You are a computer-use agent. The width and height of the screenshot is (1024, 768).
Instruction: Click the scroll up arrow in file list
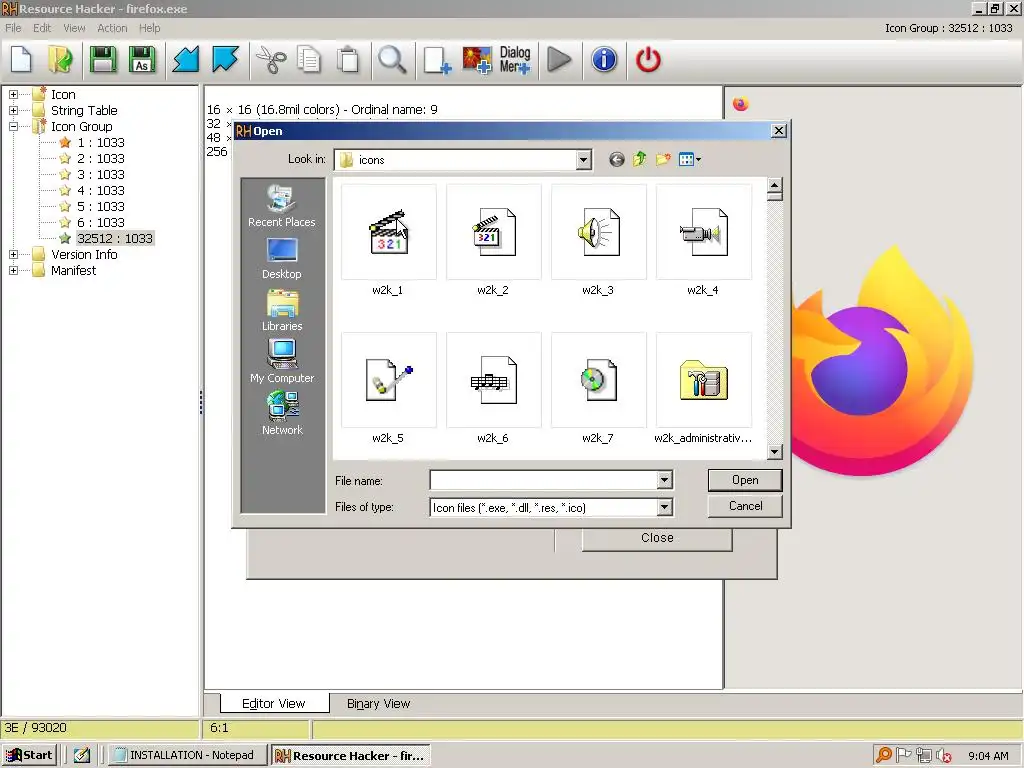click(x=775, y=185)
